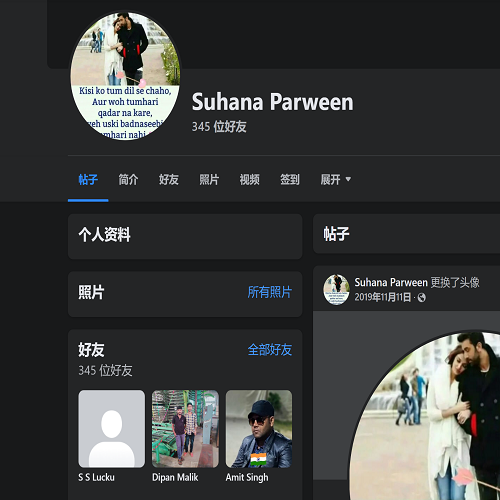
Task: Click the small avatar on the post
Action: 336,289
